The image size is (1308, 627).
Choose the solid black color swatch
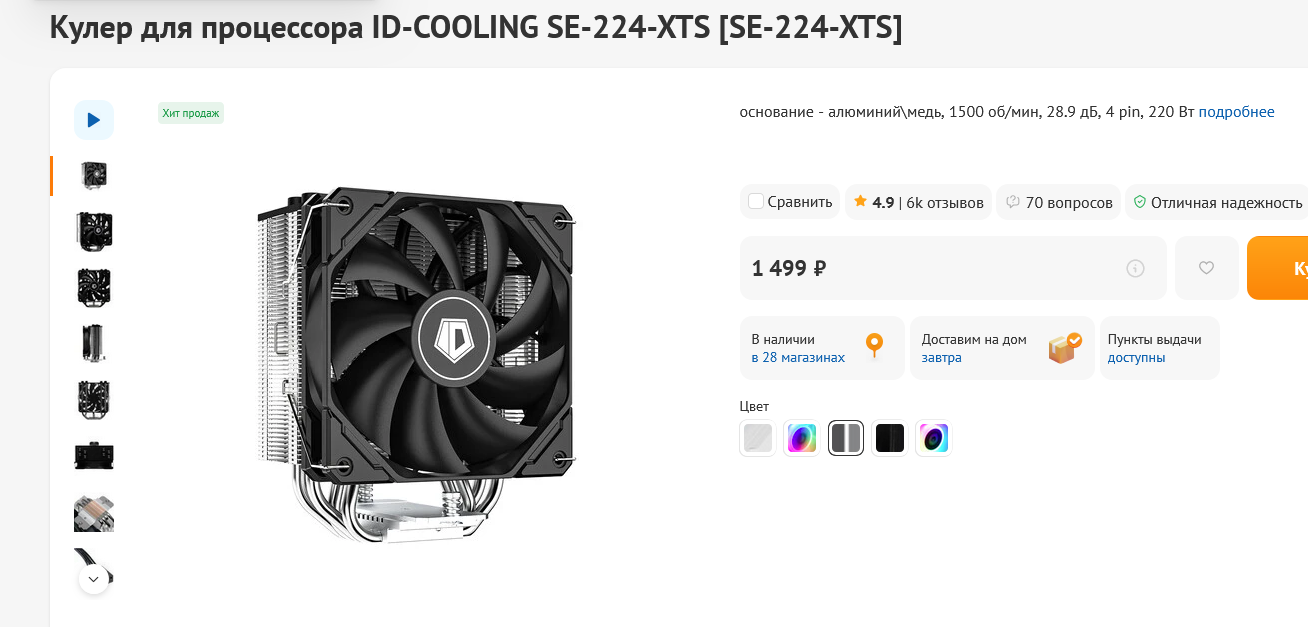[x=890, y=438]
